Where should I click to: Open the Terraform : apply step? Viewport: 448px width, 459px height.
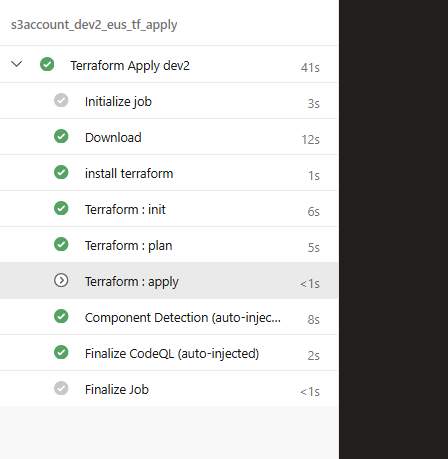pyautogui.click(x=169, y=281)
